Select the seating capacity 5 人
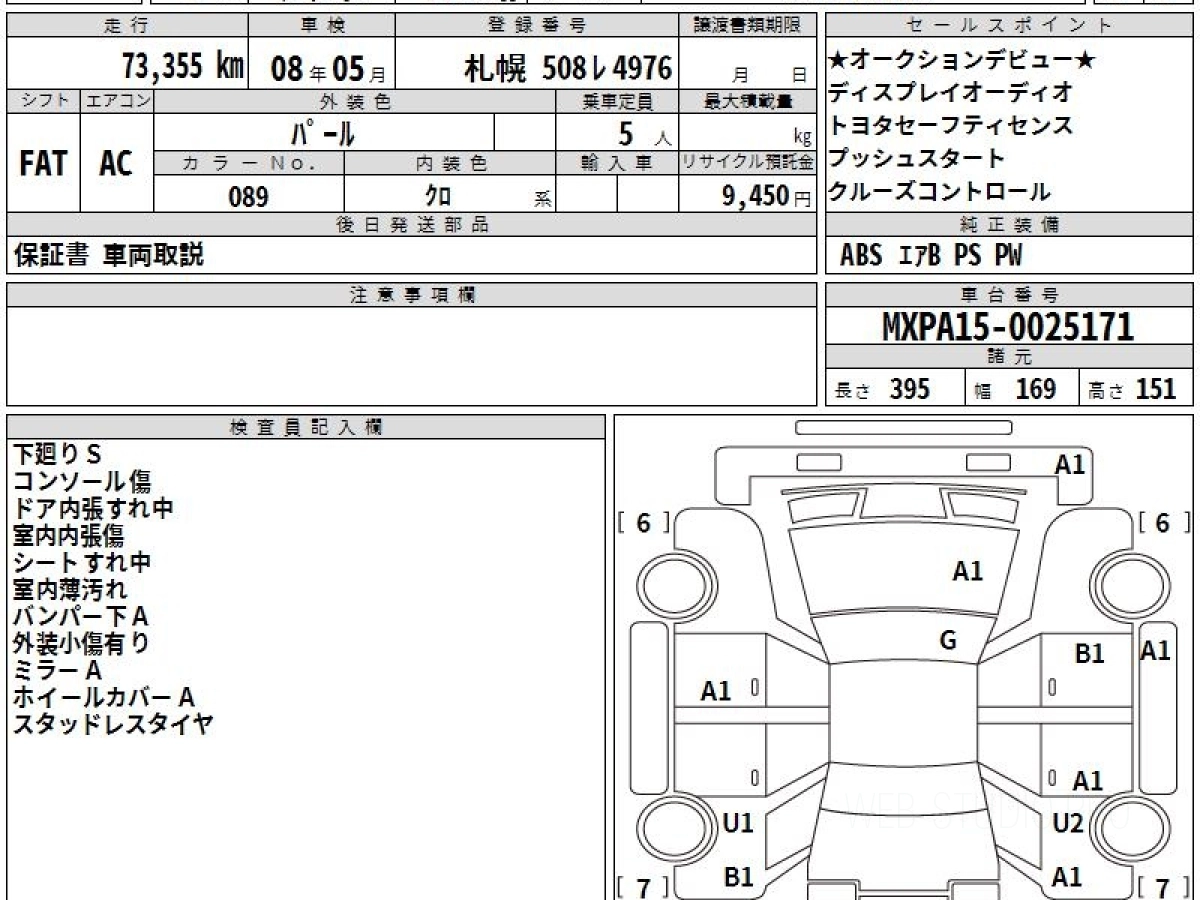This screenshot has width=1200, height=900. tap(645, 133)
